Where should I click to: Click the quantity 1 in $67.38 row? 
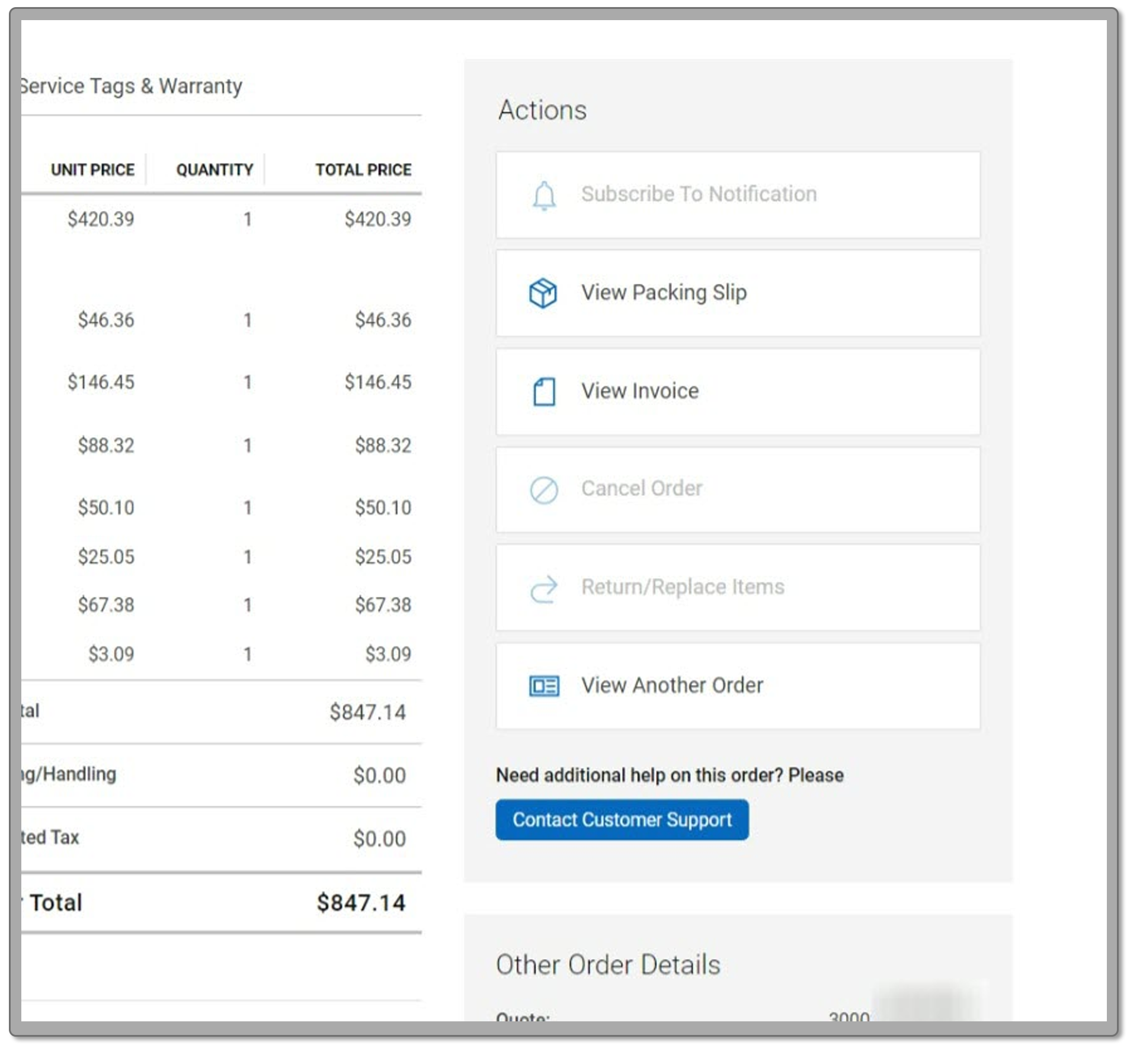coord(248,605)
